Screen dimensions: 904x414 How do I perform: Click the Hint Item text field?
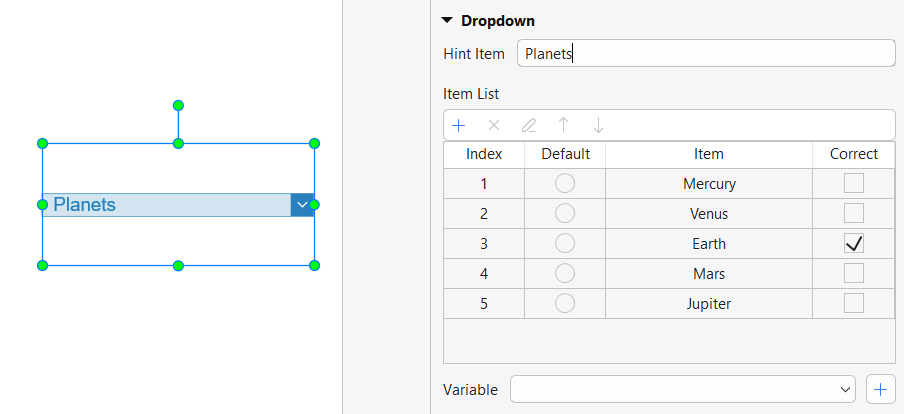click(705, 54)
